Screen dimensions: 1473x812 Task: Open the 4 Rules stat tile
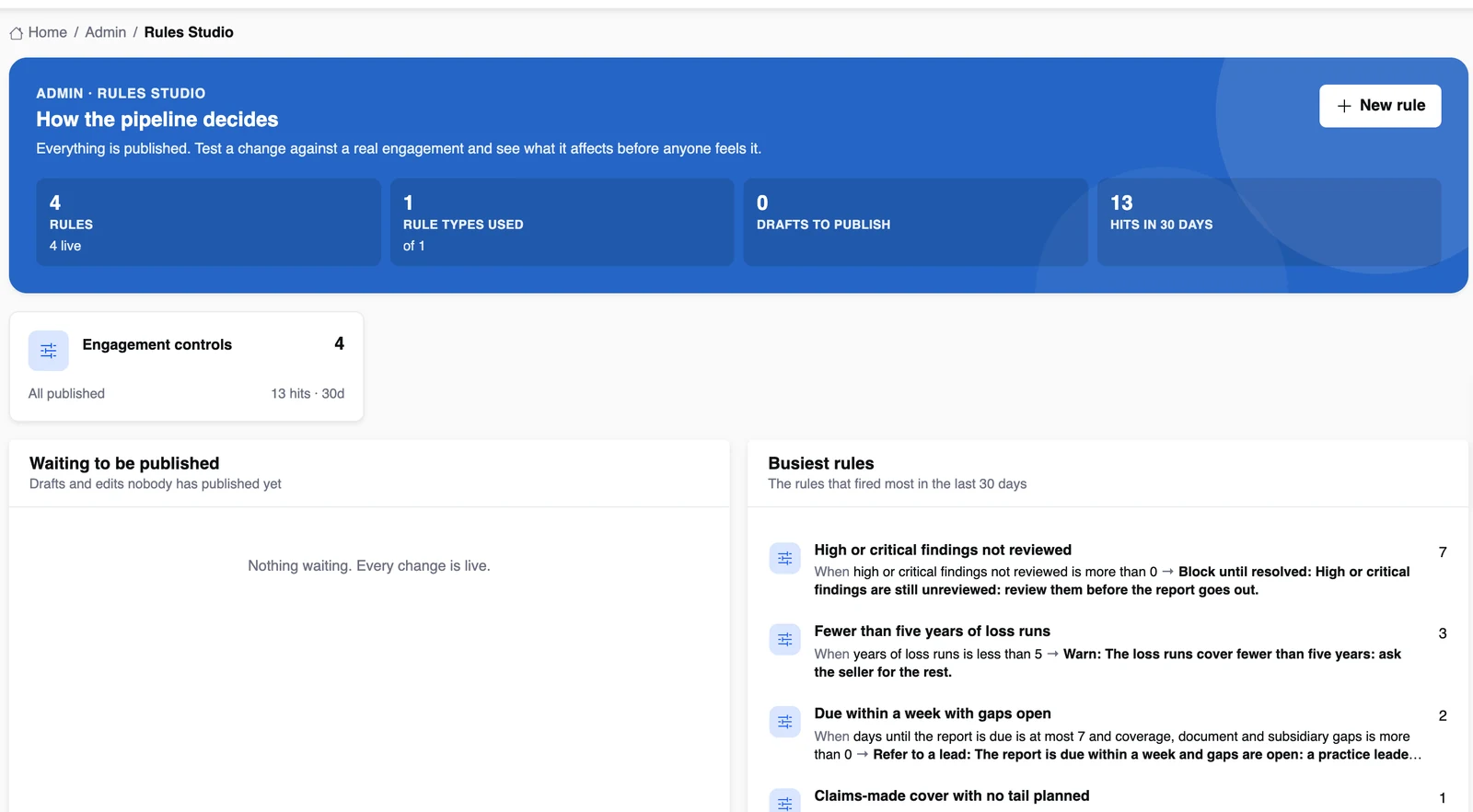(208, 222)
